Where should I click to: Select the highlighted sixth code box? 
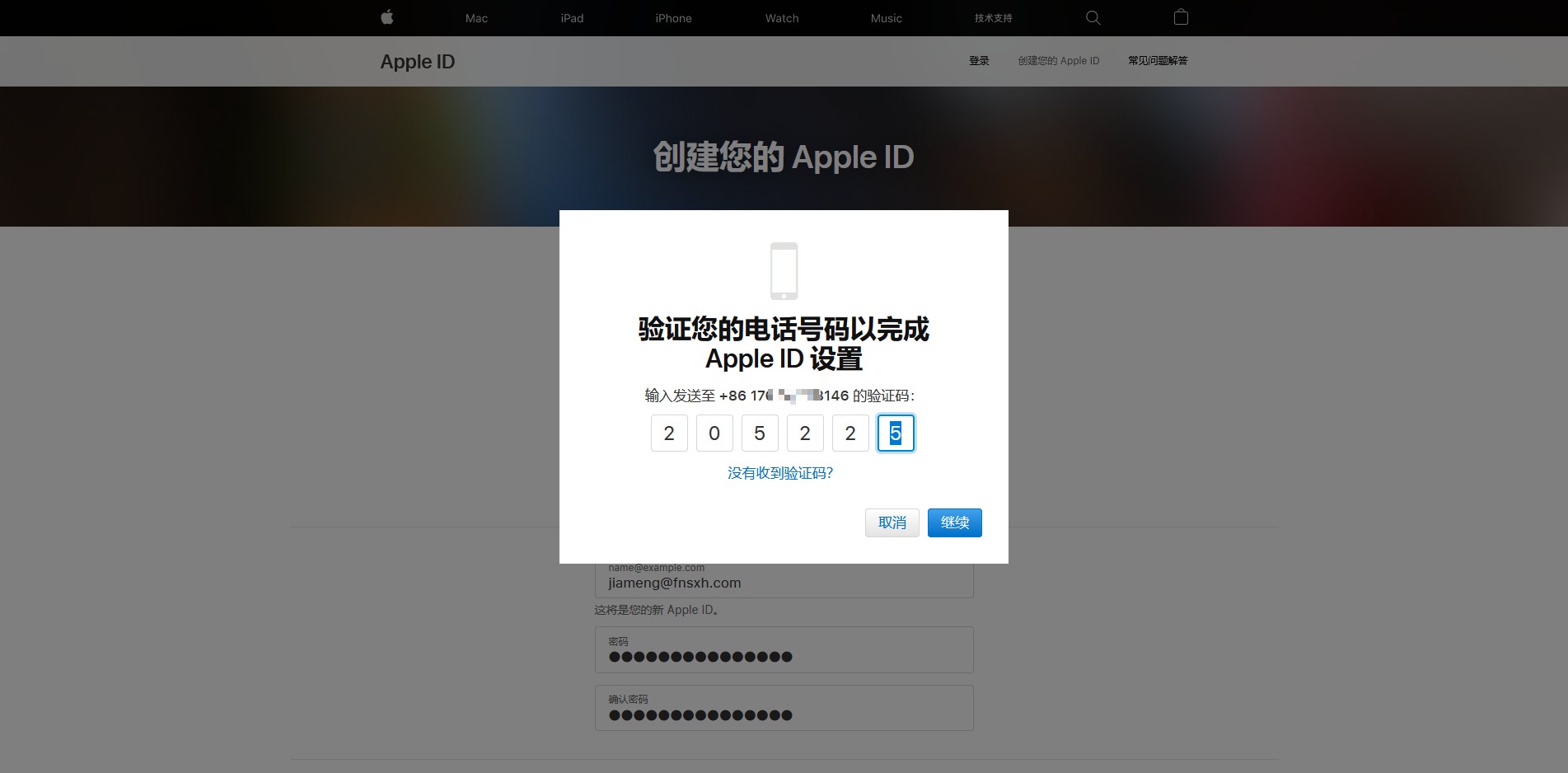(896, 433)
